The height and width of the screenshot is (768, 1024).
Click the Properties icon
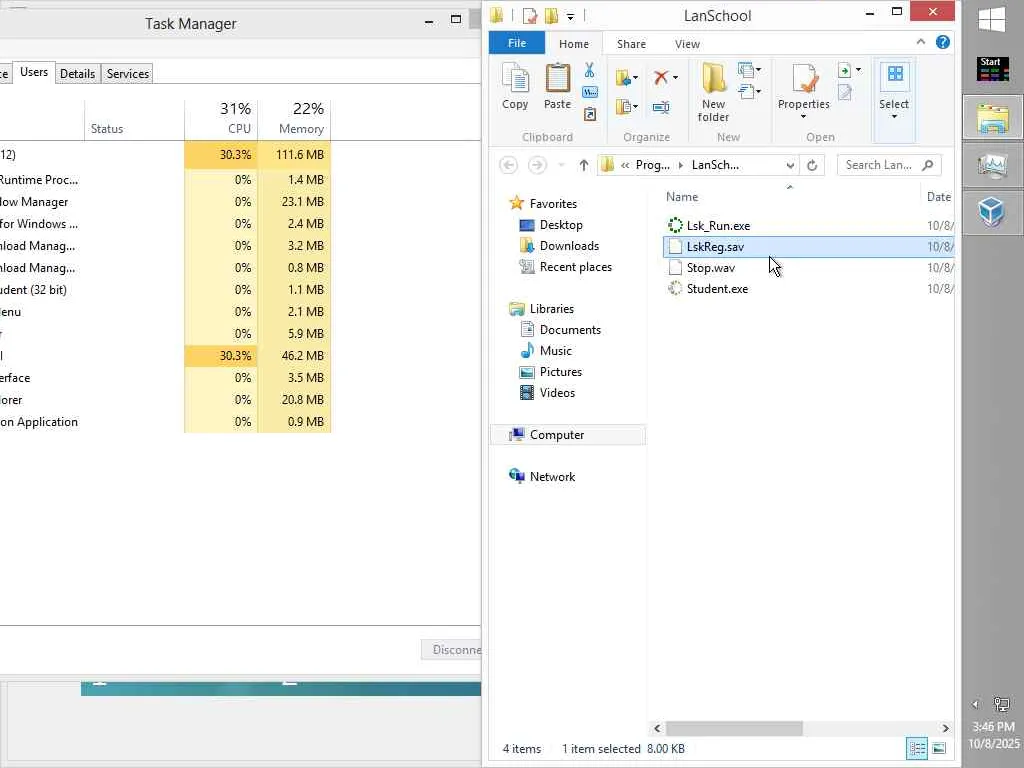pyautogui.click(x=804, y=80)
